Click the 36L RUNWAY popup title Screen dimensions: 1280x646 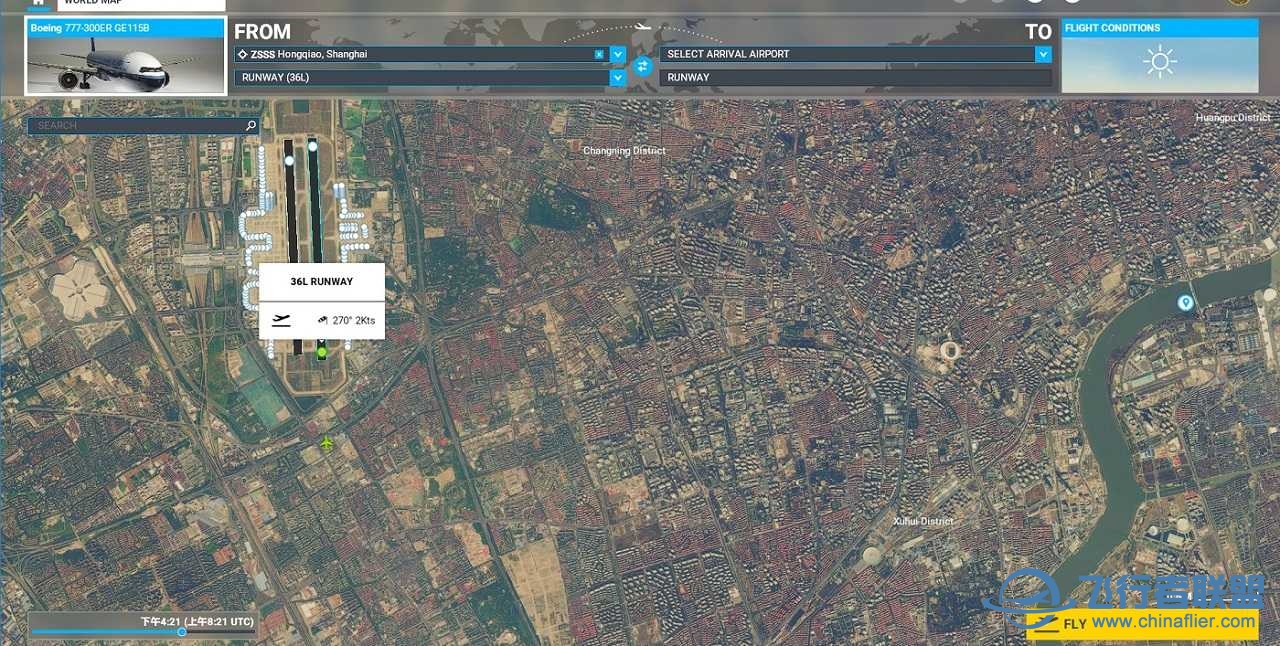tap(322, 282)
